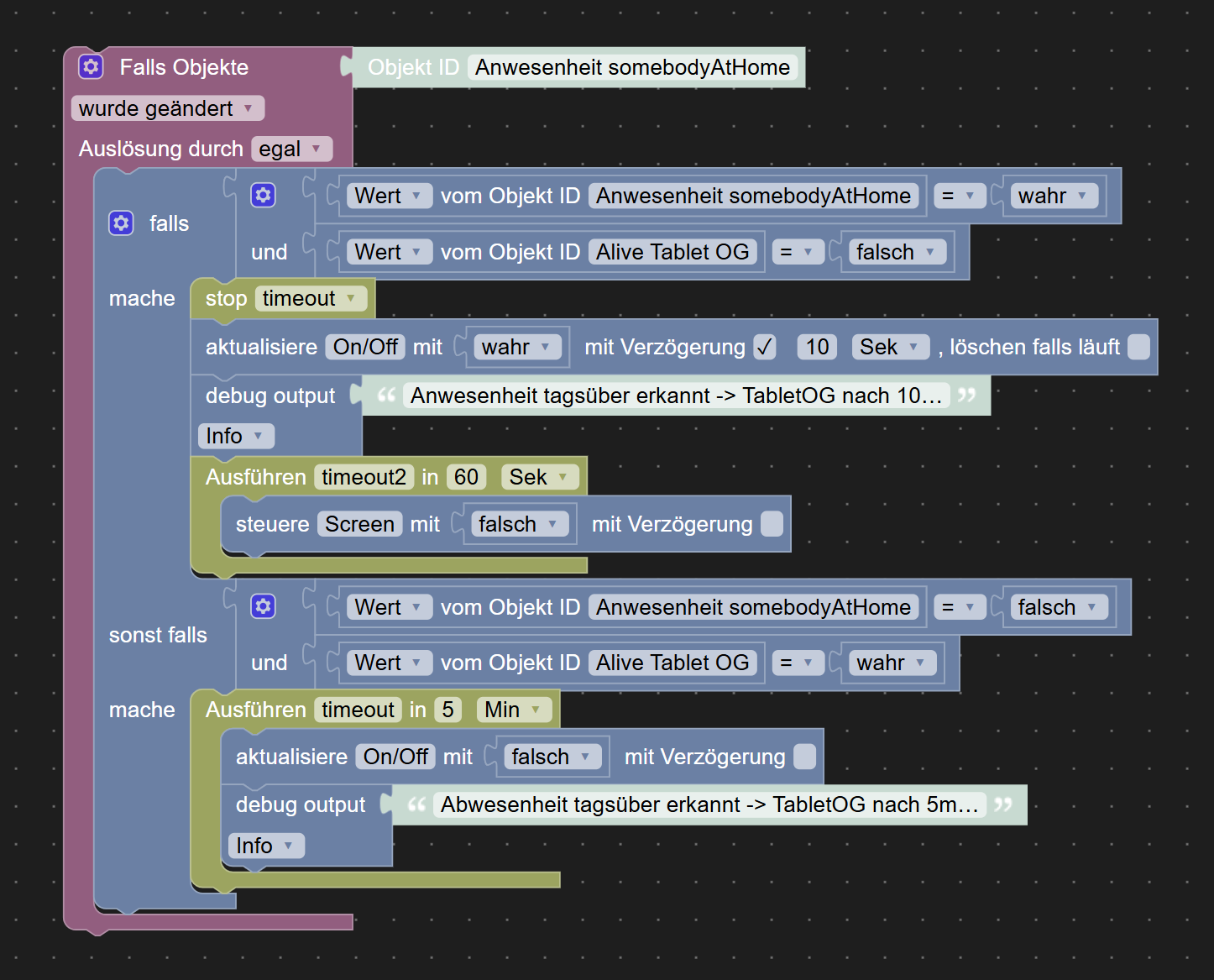The image size is (1214, 980).
Task: Select the Anwesenheit somebodyAtHome field in falls condition
Action: click(x=754, y=196)
